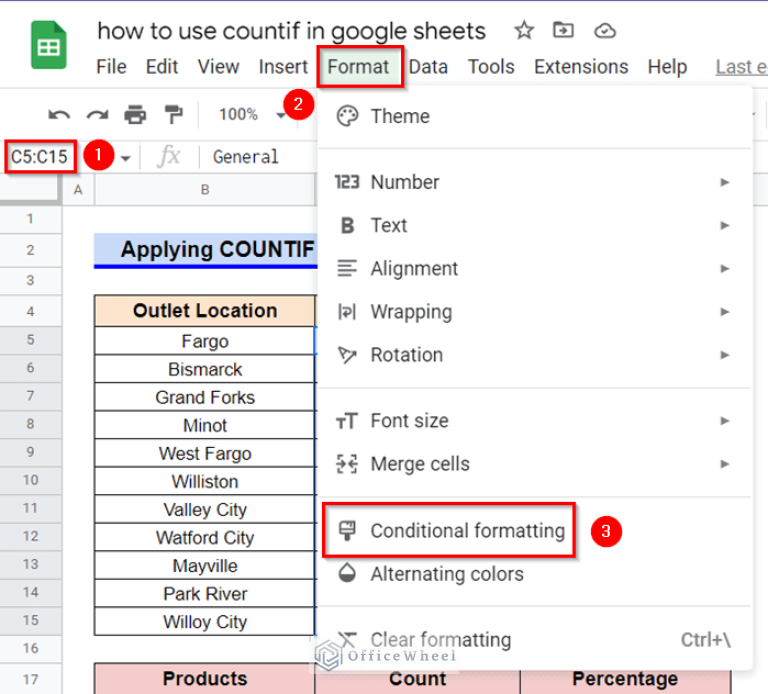Click the Google Sheets logo icon
768x694 pixels.
click(48, 48)
